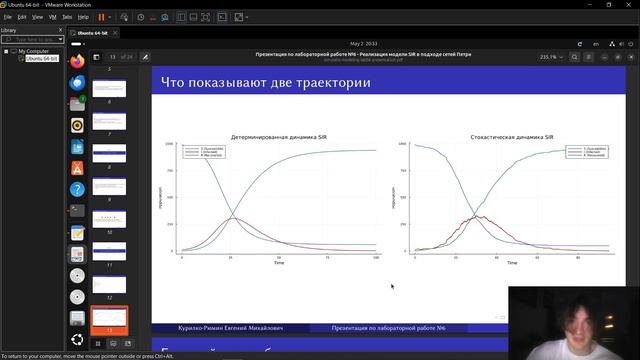Image resolution: width=640 pixels, height=360 pixels.
Task: Click Send Ctrl+Alt+Del toolbar icon
Action: [x=124, y=17]
